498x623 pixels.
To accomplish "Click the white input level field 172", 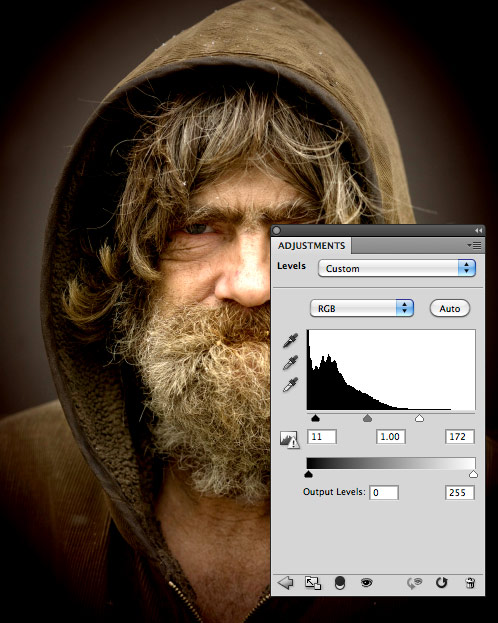I will point(460,437).
